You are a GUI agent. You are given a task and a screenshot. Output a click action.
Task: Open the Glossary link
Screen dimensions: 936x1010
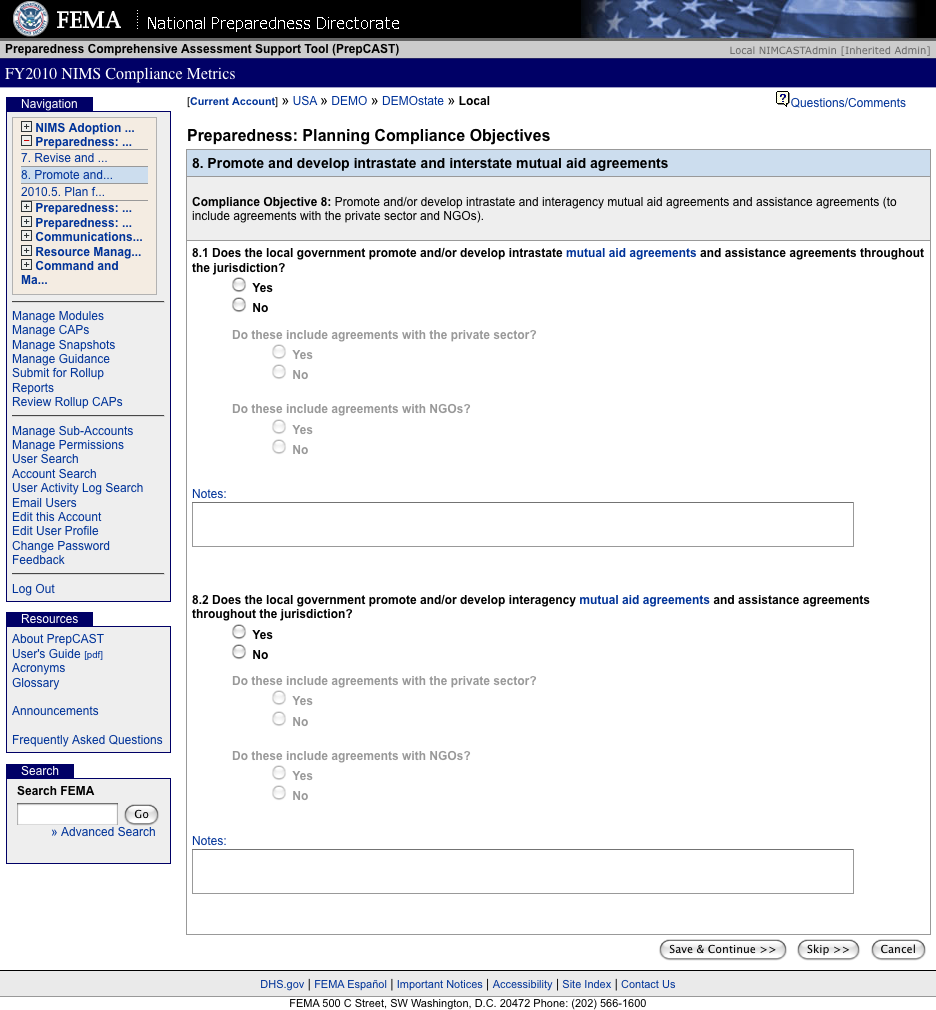coord(35,683)
